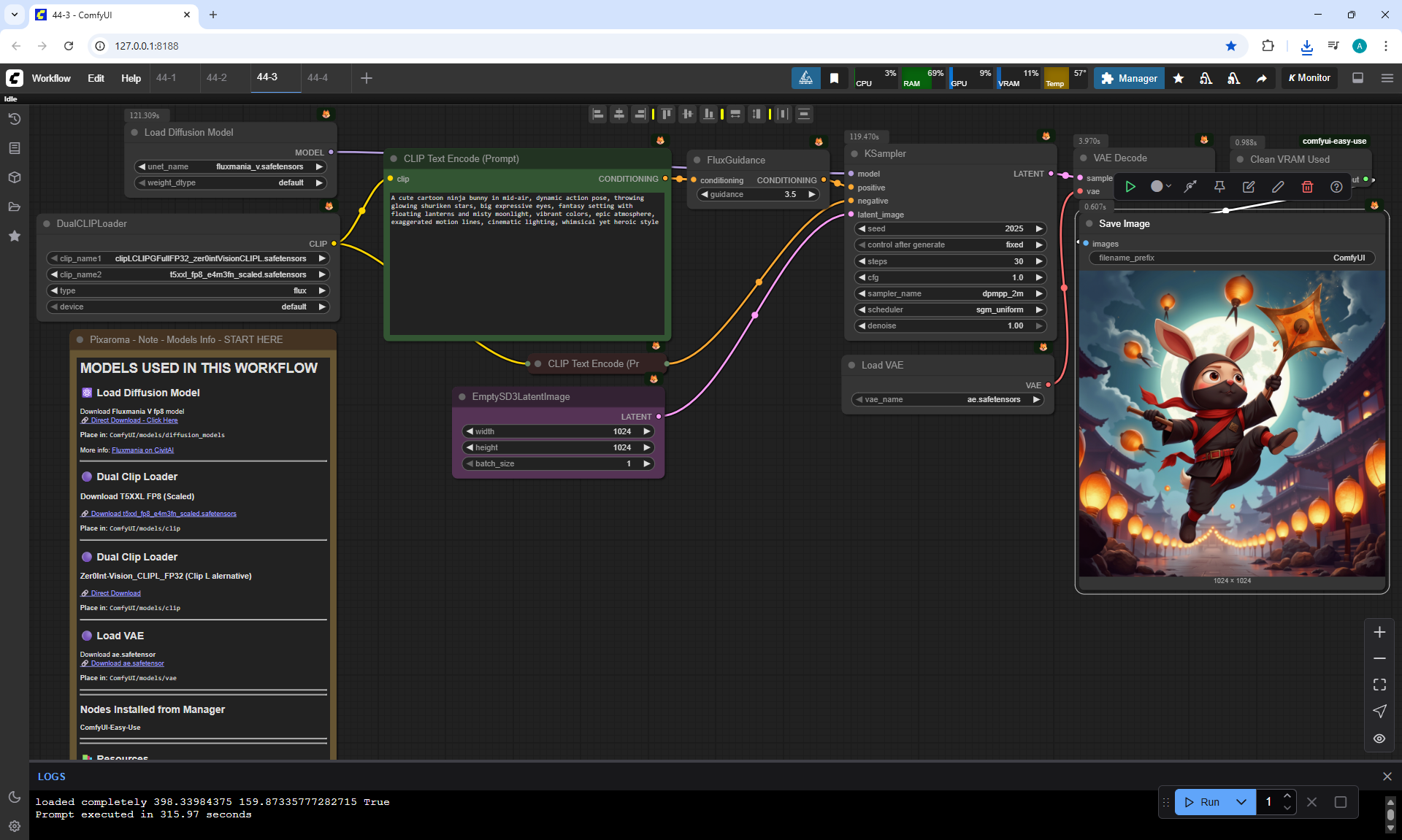
Task: Open the Manager button
Action: tap(1129, 78)
